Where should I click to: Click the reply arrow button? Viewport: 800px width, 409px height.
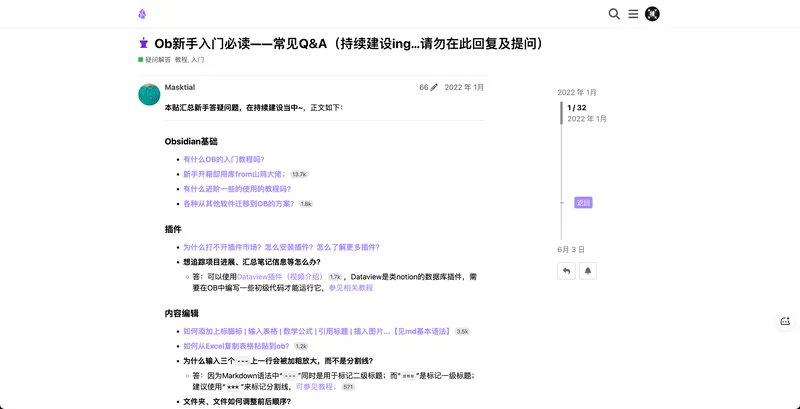click(x=566, y=271)
